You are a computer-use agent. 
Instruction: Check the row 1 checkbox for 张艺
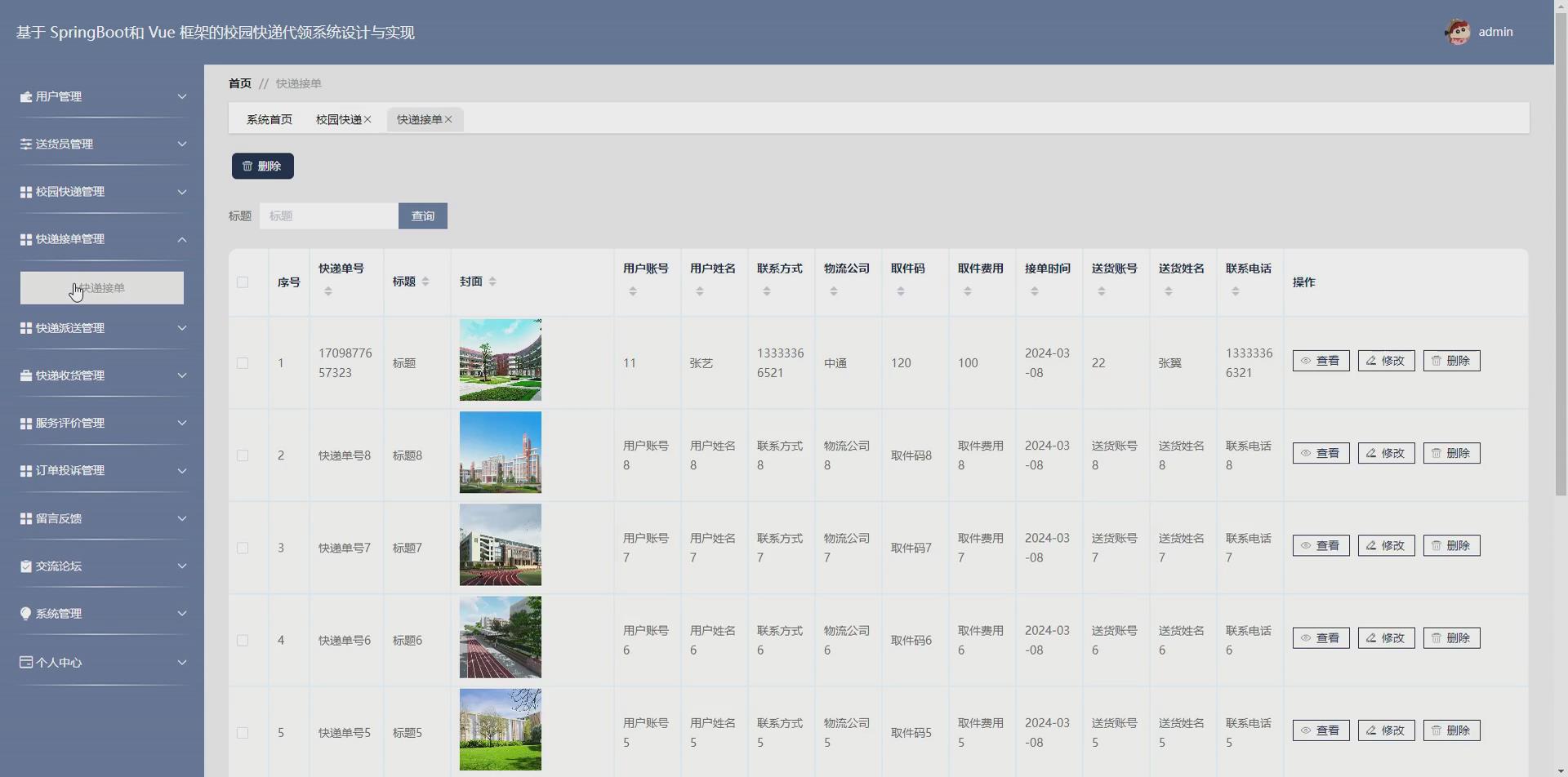coord(243,363)
